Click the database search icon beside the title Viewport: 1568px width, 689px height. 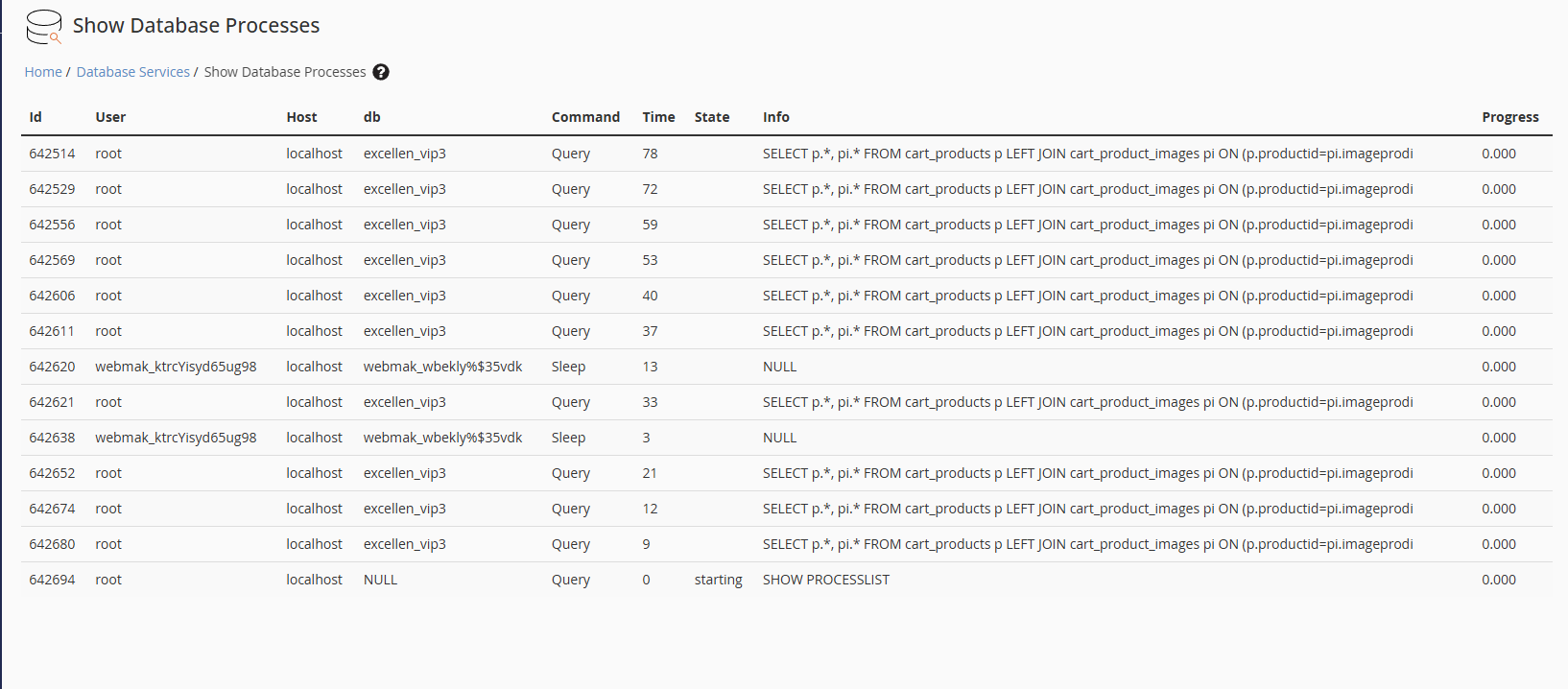tap(44, 27)
